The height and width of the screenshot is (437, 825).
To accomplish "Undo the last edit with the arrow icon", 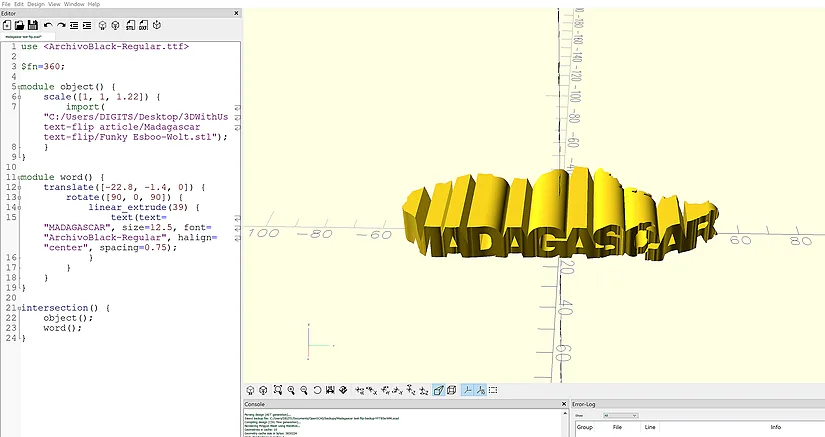I will [48, 25].
